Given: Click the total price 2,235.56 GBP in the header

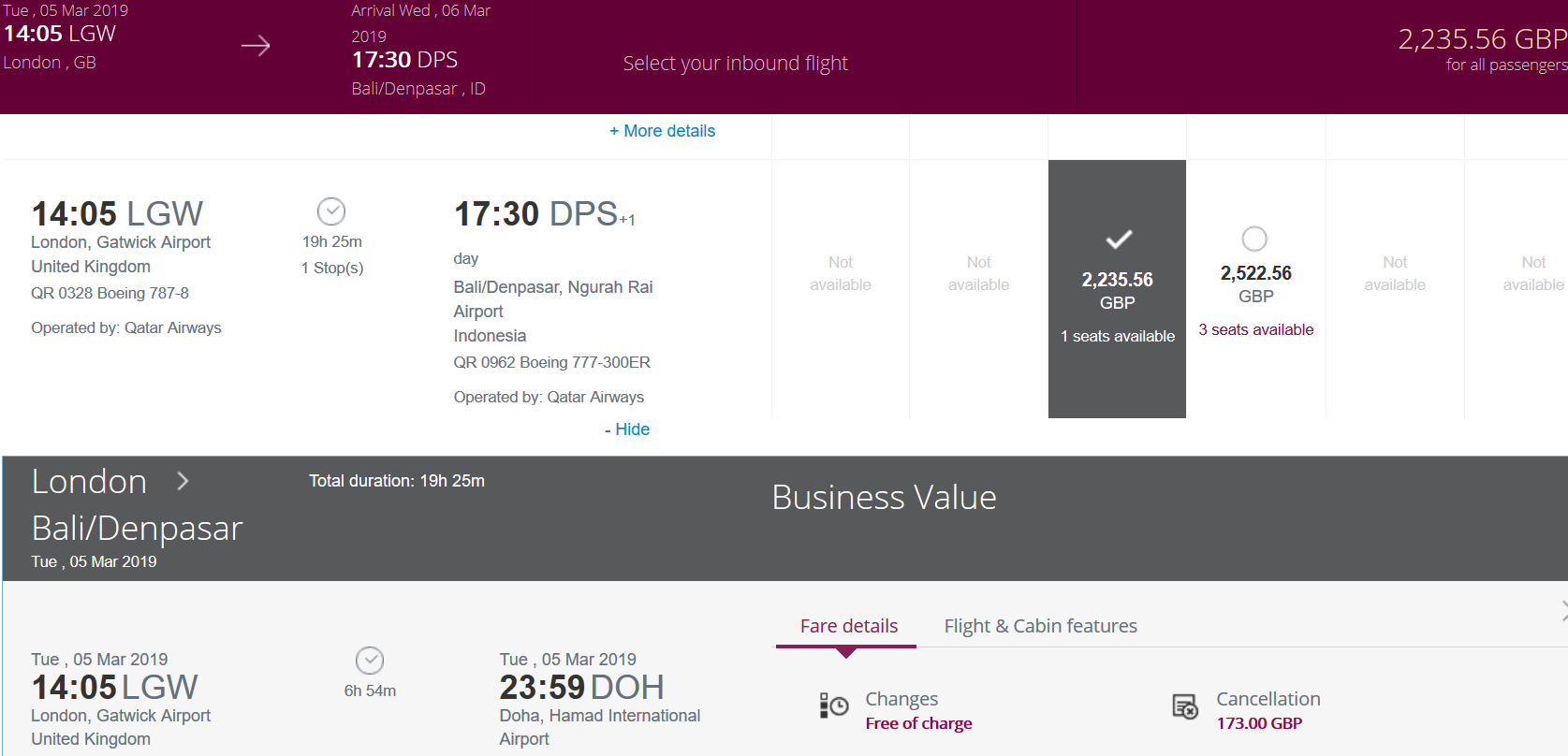Looking at the screenshot, I should tap(1482, 39).
